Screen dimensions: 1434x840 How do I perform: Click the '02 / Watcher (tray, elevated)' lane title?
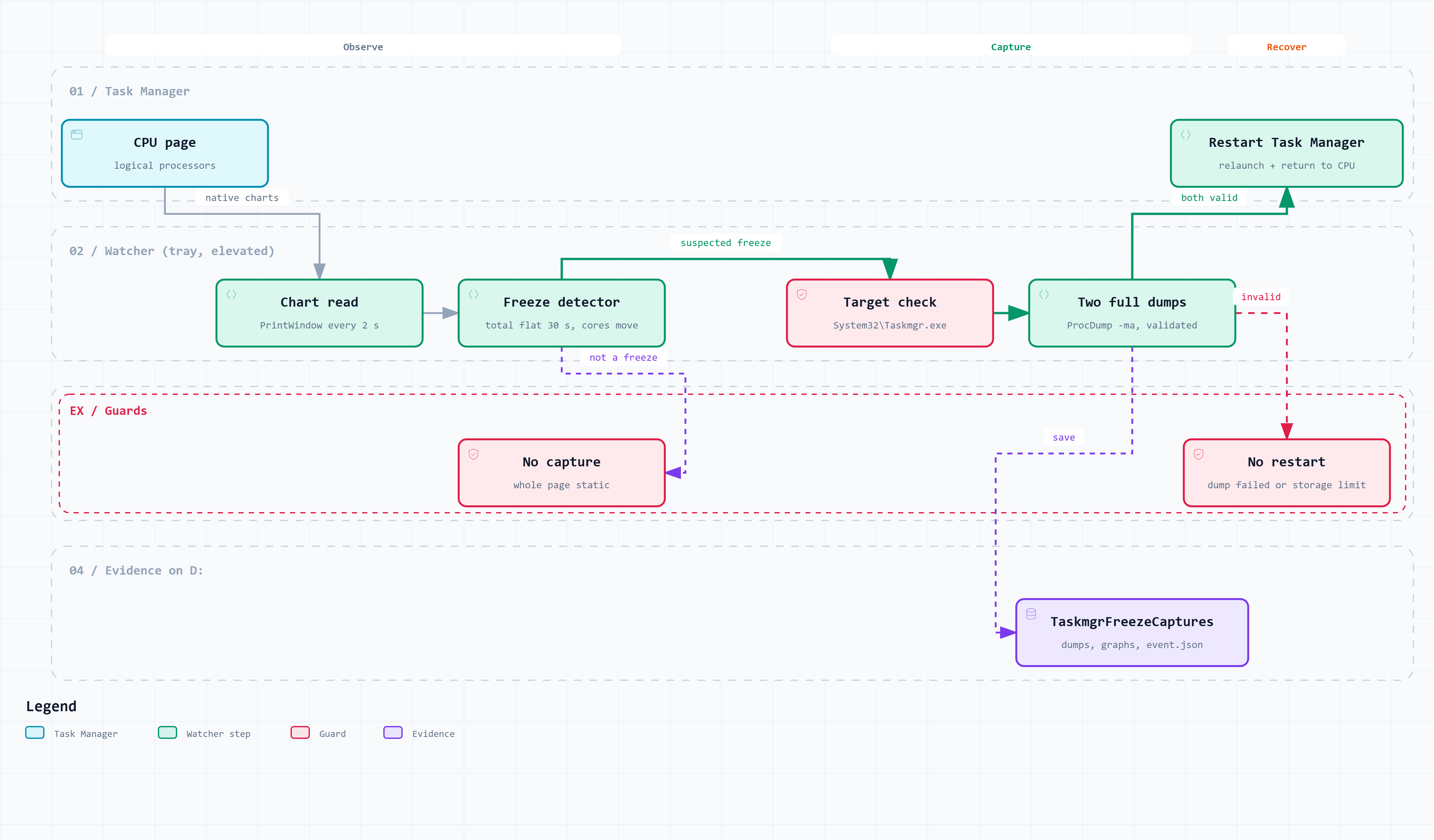[172, 251]
